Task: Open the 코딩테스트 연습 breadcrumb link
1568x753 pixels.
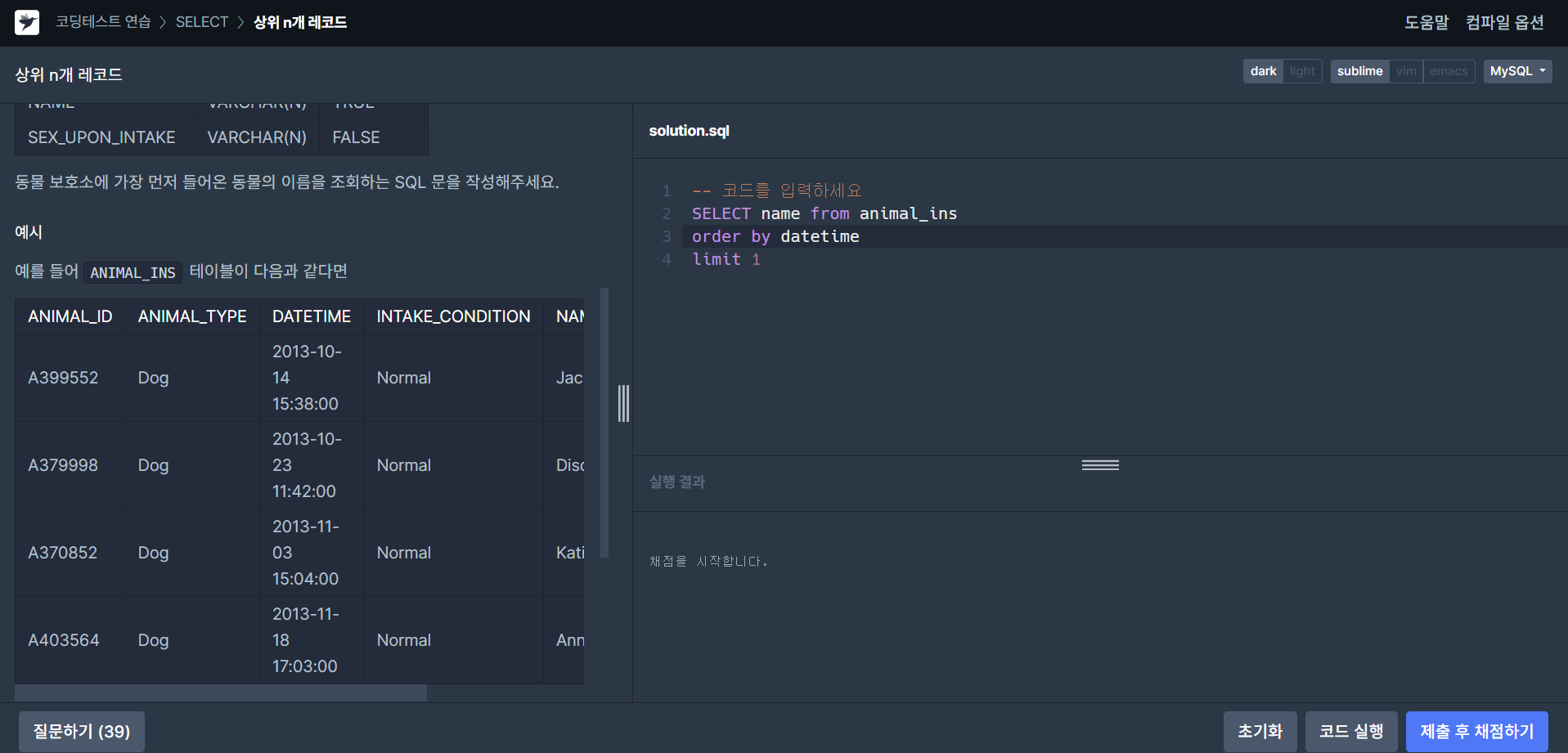Action: [103, 22]
